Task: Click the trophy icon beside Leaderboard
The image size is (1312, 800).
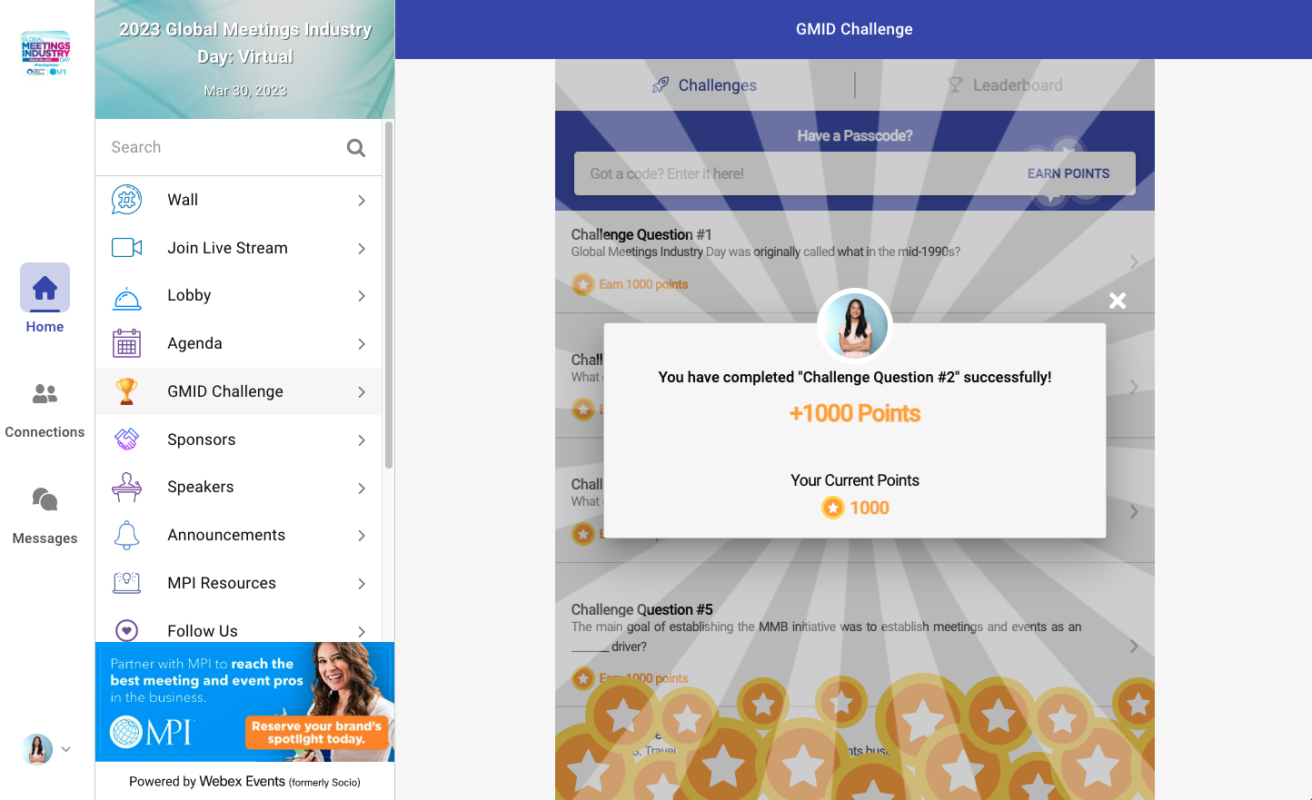Action: pyautogui.click(x=955, y=85)
